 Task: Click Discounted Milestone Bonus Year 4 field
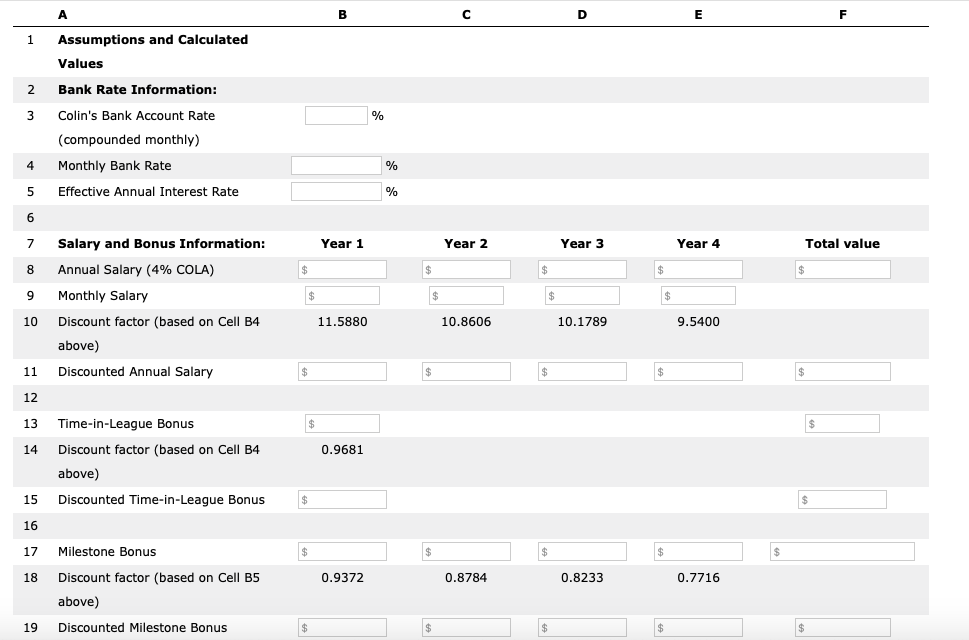(x=698, y=628)
